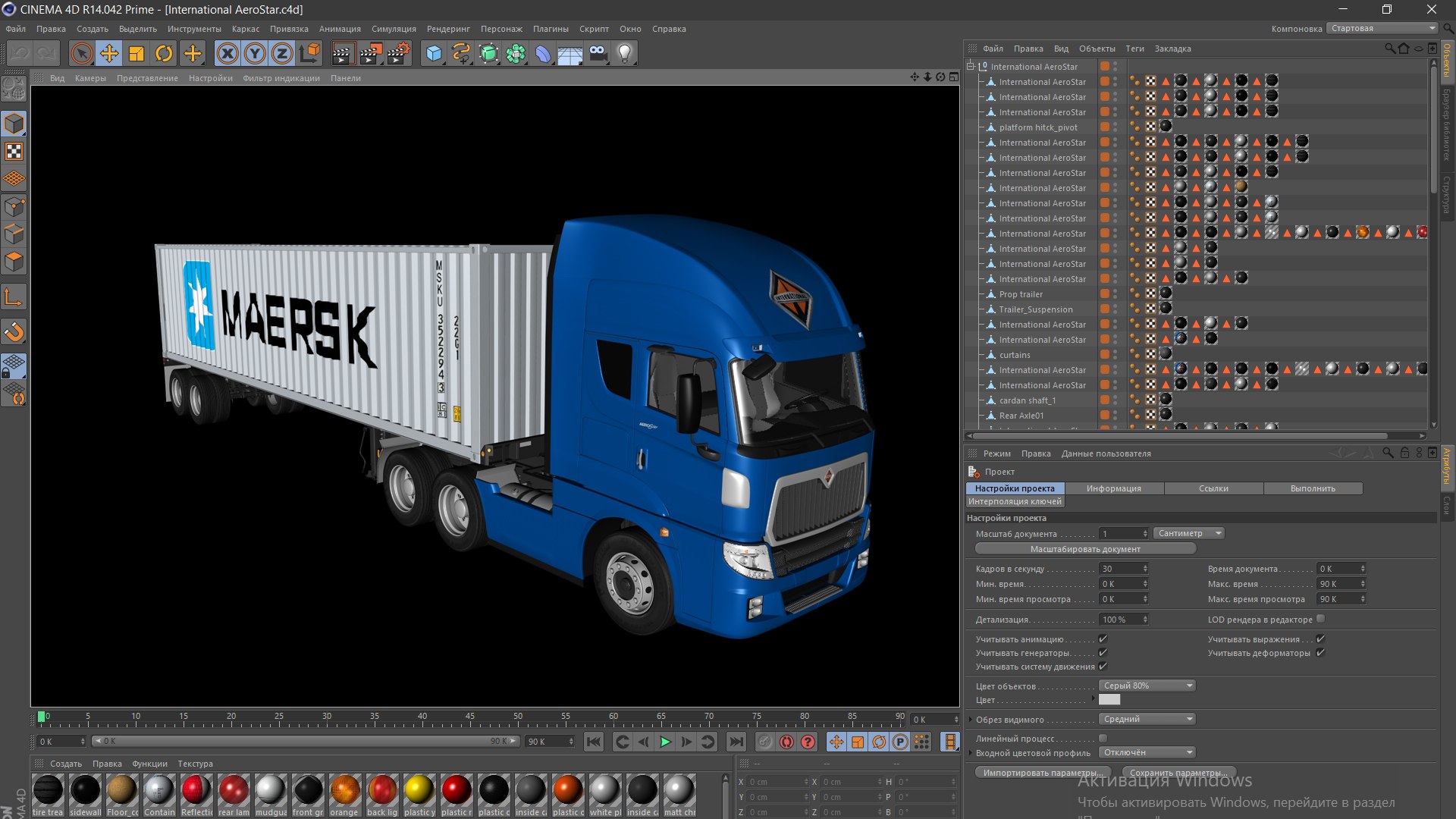Play the animation forward
The width and height of the screenshot is (1456, 819).
click(x=665, y=742)
